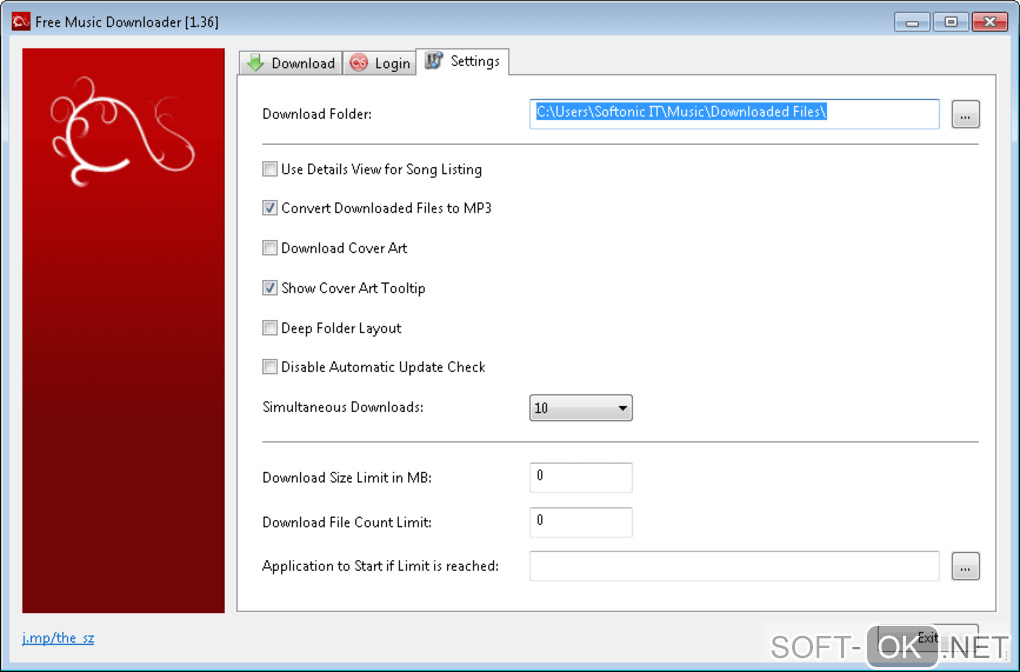Viewport: 1020px width, 672px height.
Task: Click the Download Folder path field
Action: (734, 114)
